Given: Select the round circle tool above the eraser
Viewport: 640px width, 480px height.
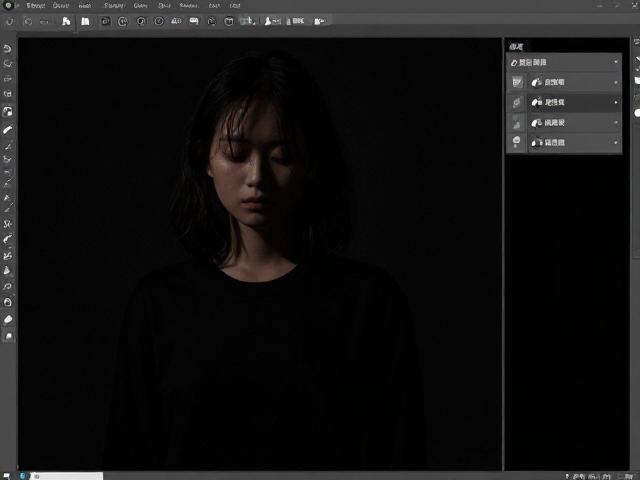Looking at the screenshot, I should click(8, 302).
